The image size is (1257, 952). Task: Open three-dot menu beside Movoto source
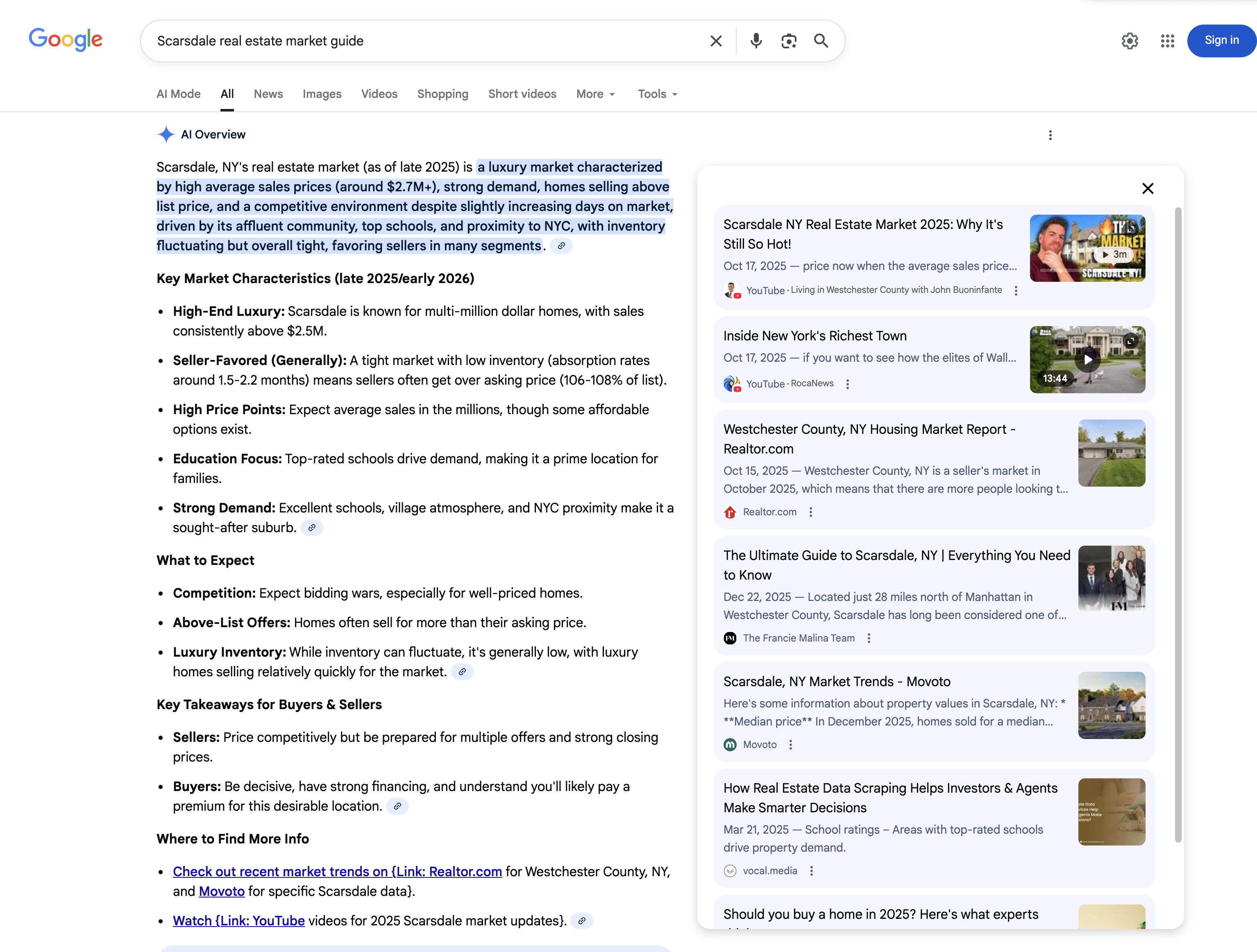click(790, 745)
